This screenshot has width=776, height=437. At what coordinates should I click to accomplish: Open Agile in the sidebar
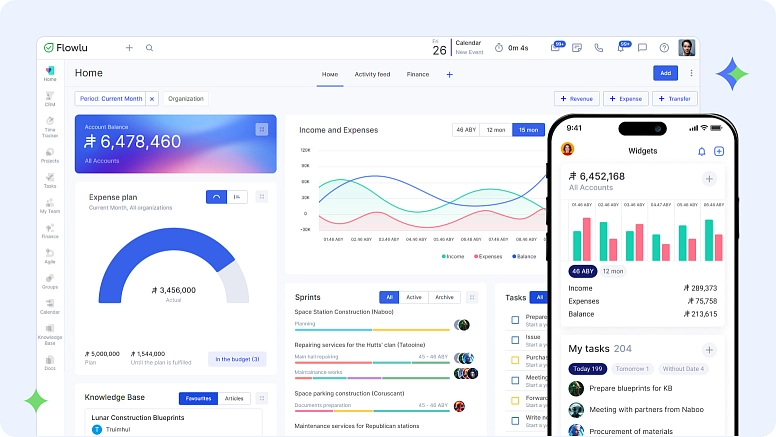[50, 256]
